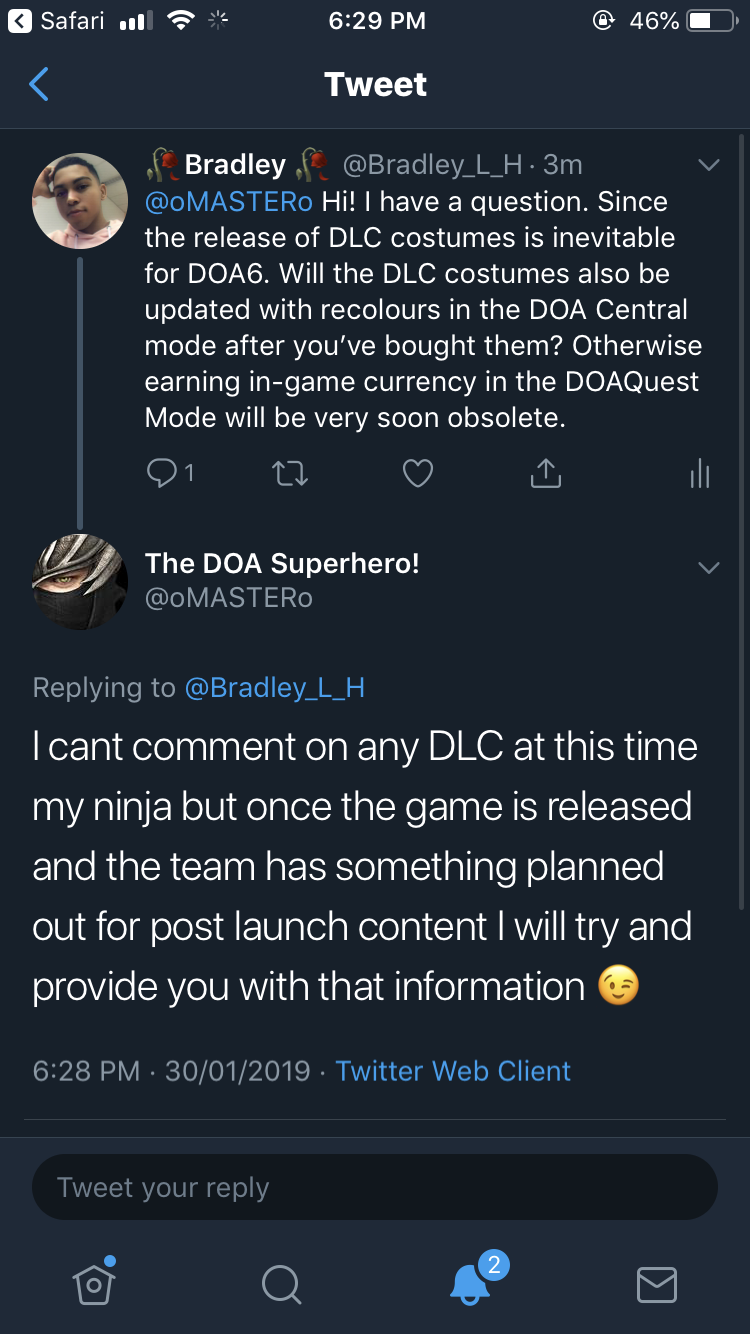Image resolution: width=750 pixels, height=1334 pixels.
Task: Return to Safari from the status bar
Action: [60, 20]
